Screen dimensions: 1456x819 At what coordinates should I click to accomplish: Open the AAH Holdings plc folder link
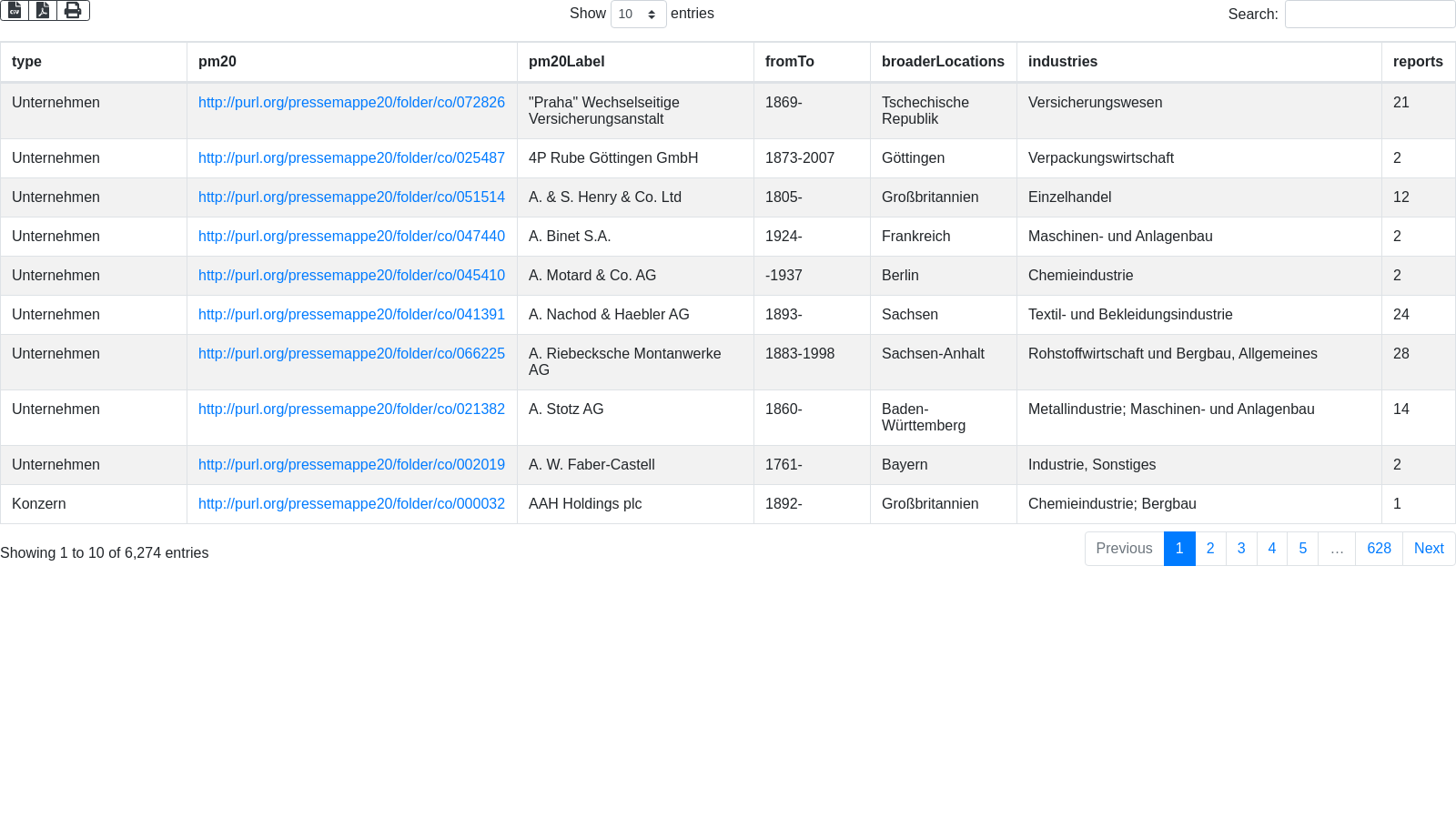point(351,504)
